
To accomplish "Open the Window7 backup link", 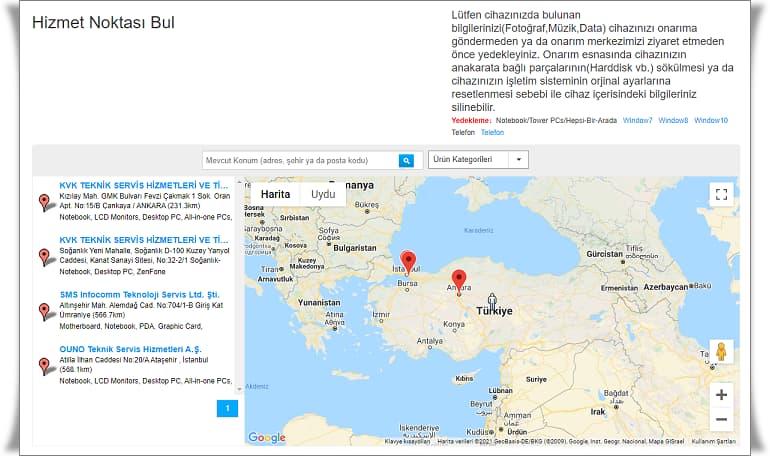I will tap(637, 120).
